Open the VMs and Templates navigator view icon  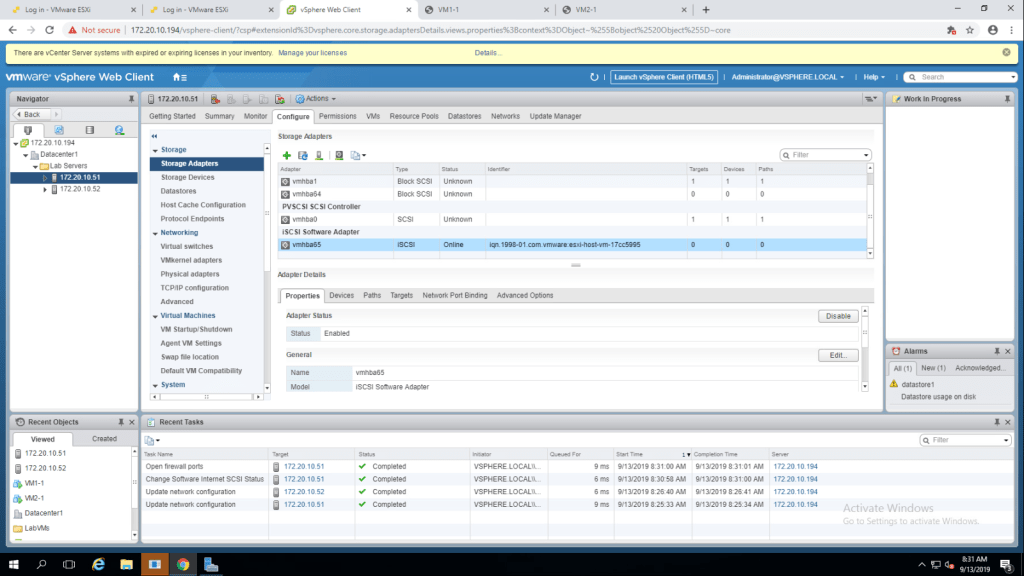click(59, 130)
